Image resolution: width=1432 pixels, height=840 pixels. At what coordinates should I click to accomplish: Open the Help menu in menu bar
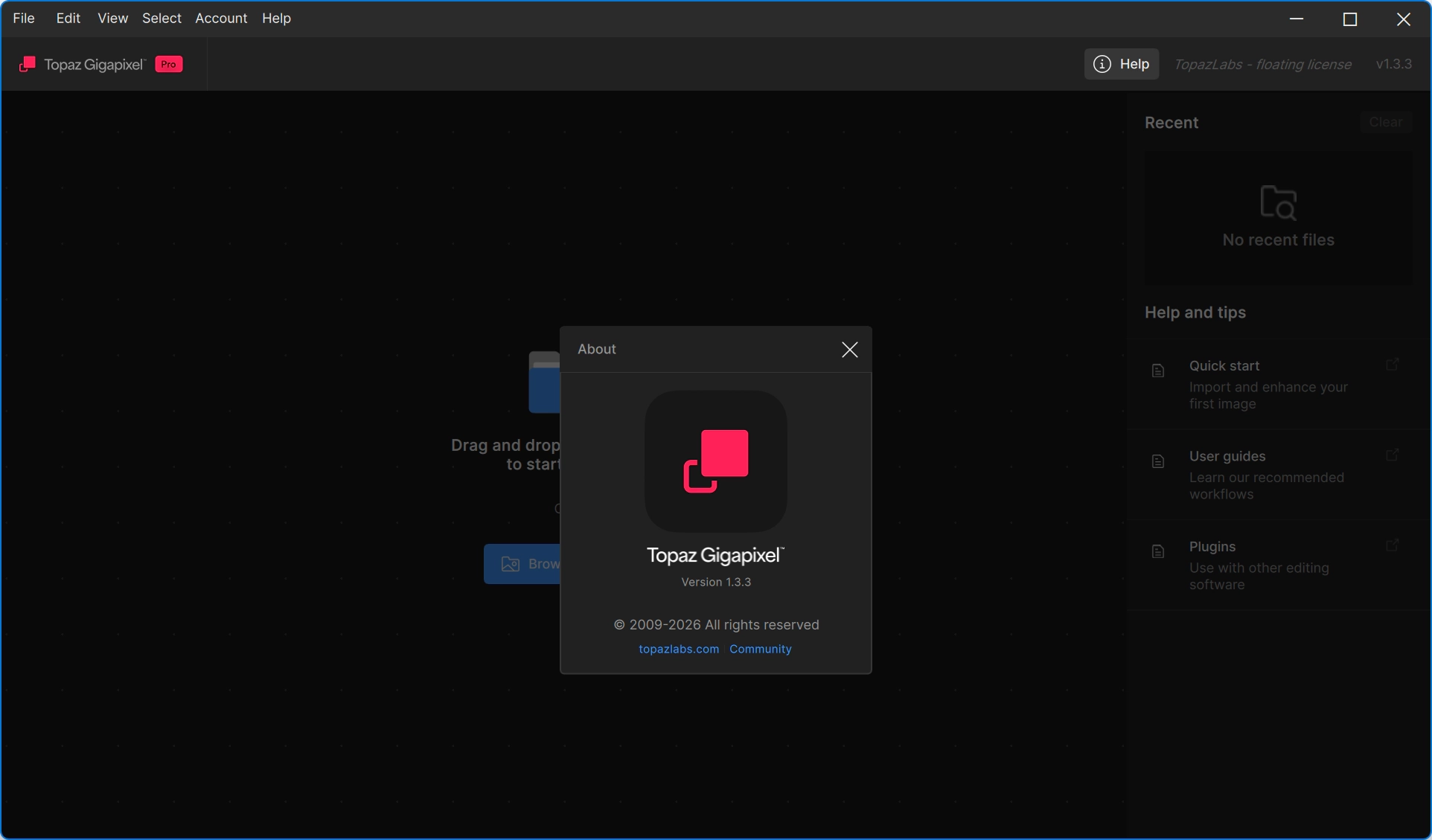[x=276, y=19]
